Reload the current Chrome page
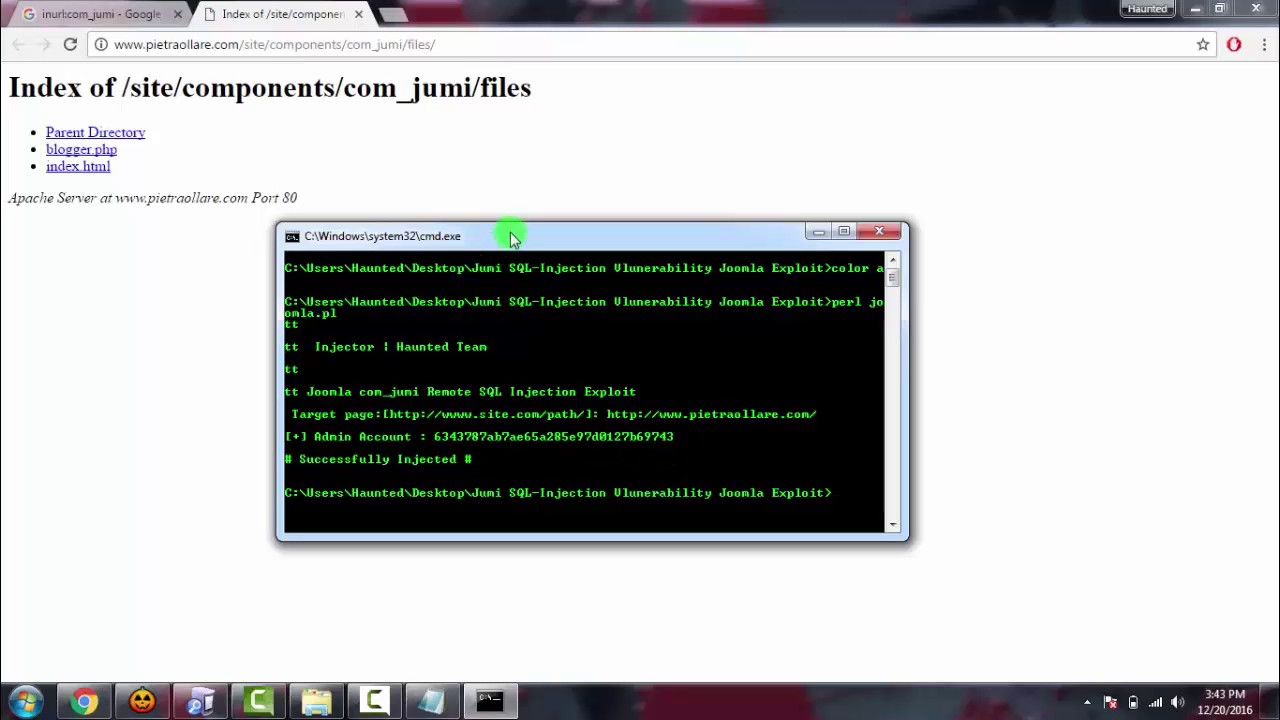 (70, 44)
